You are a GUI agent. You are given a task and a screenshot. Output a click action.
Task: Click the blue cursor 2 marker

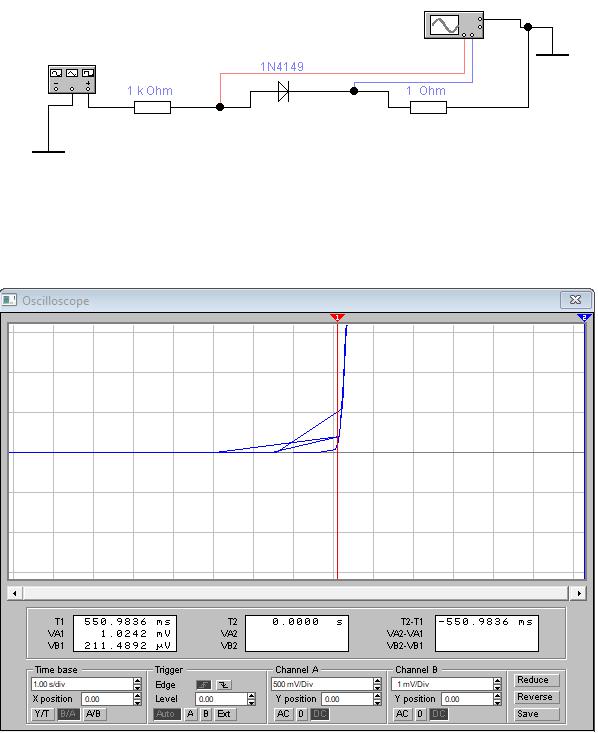pyautogui.click(x=584, y=318)
